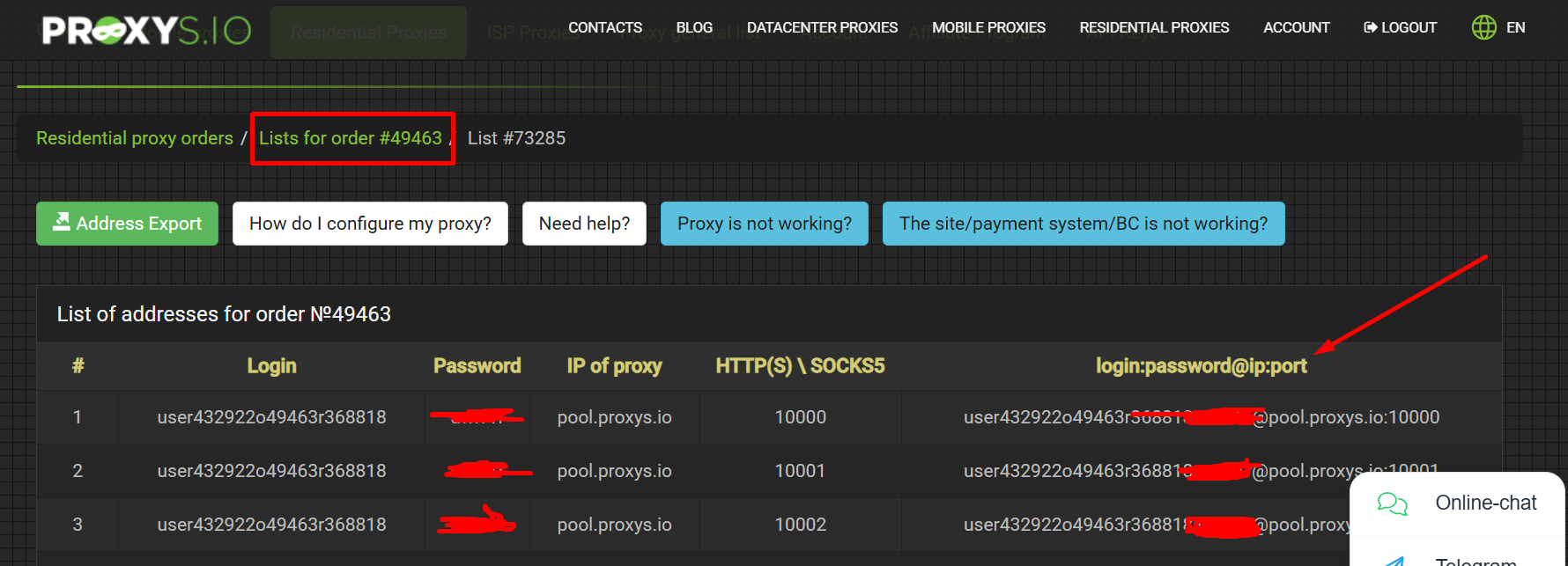Click the IP of proxy column header
Screen dimensions: 1568x566
(x=614, y=366)
